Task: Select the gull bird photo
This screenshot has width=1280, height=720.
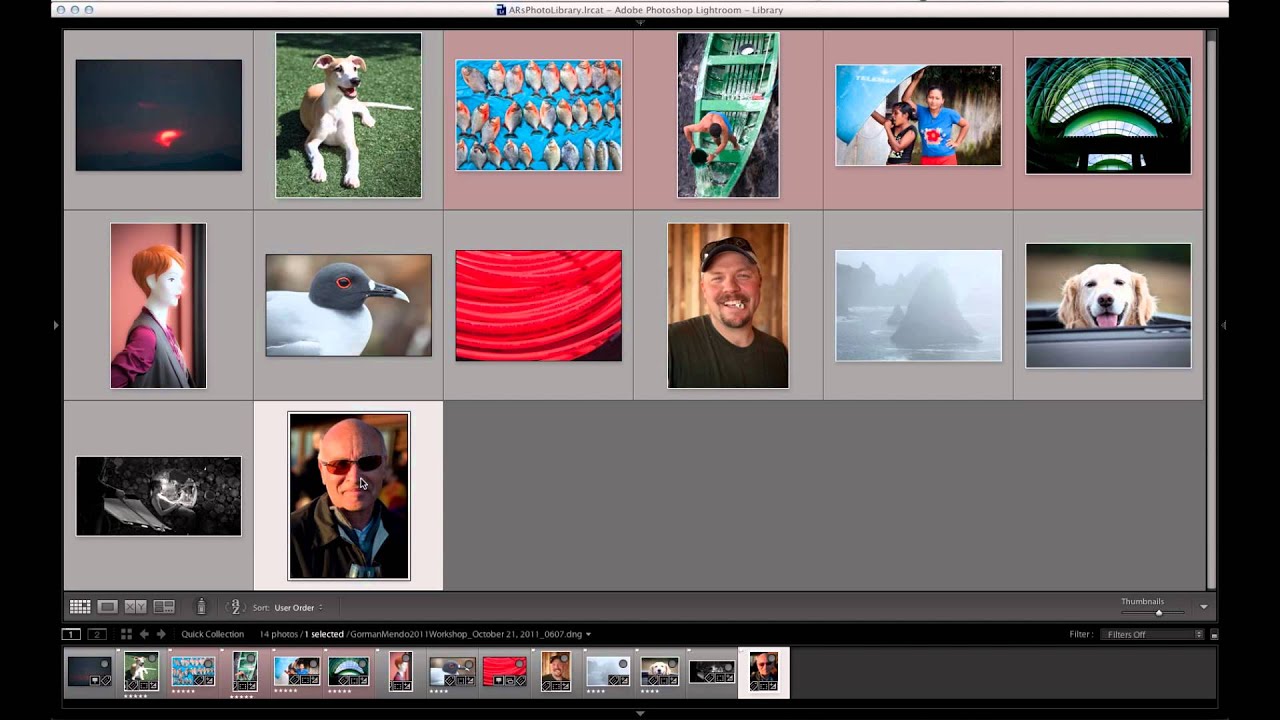Action: tap(348, 305)
